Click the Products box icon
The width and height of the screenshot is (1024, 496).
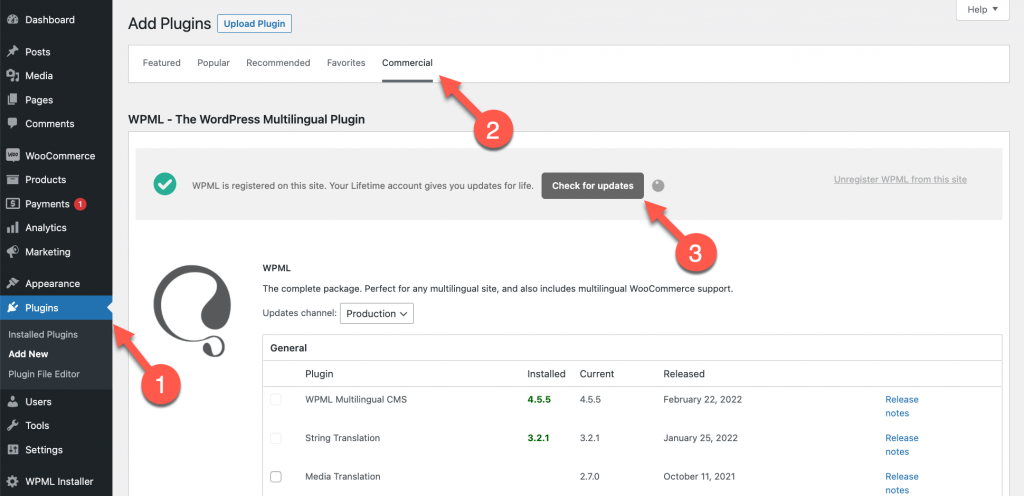12,179
